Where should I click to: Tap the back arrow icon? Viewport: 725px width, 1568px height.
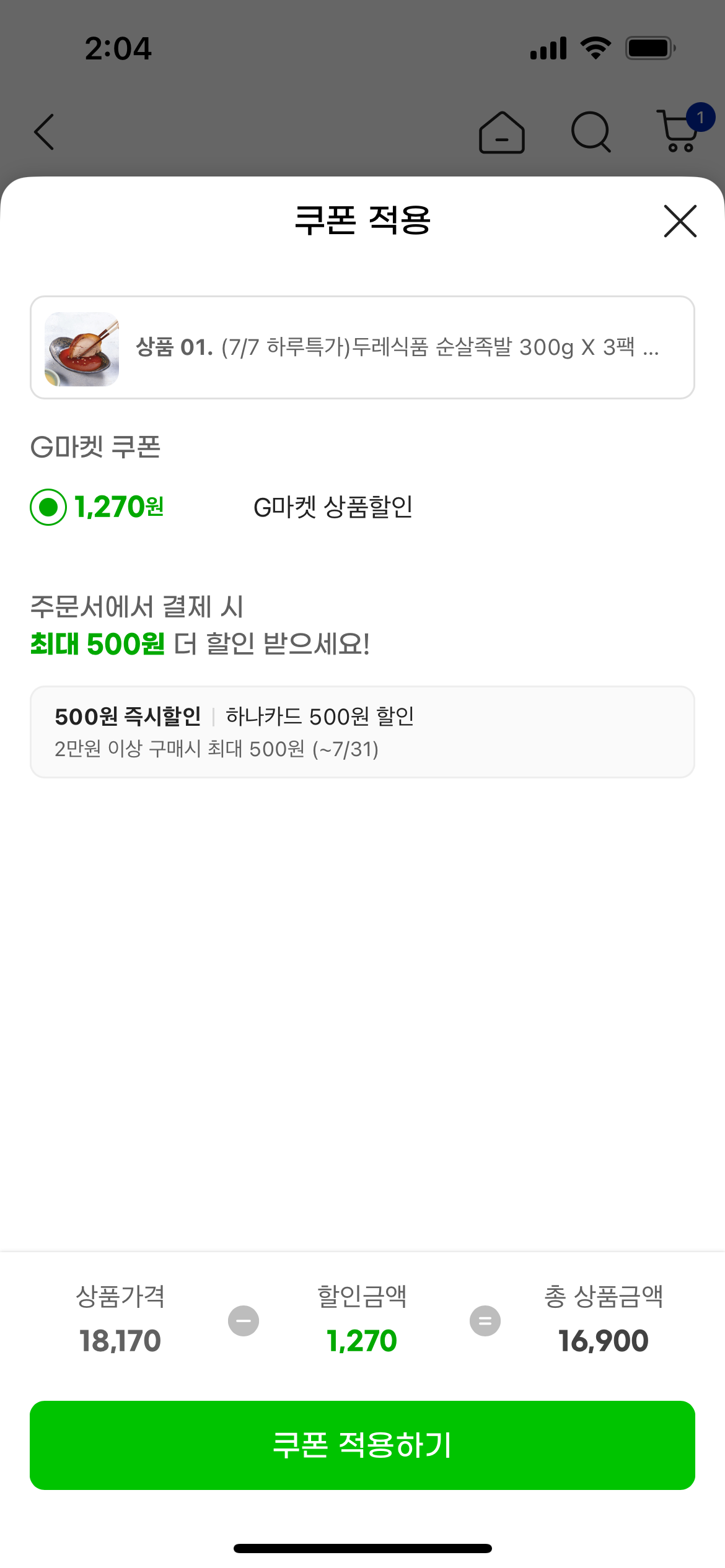(45, 132)
